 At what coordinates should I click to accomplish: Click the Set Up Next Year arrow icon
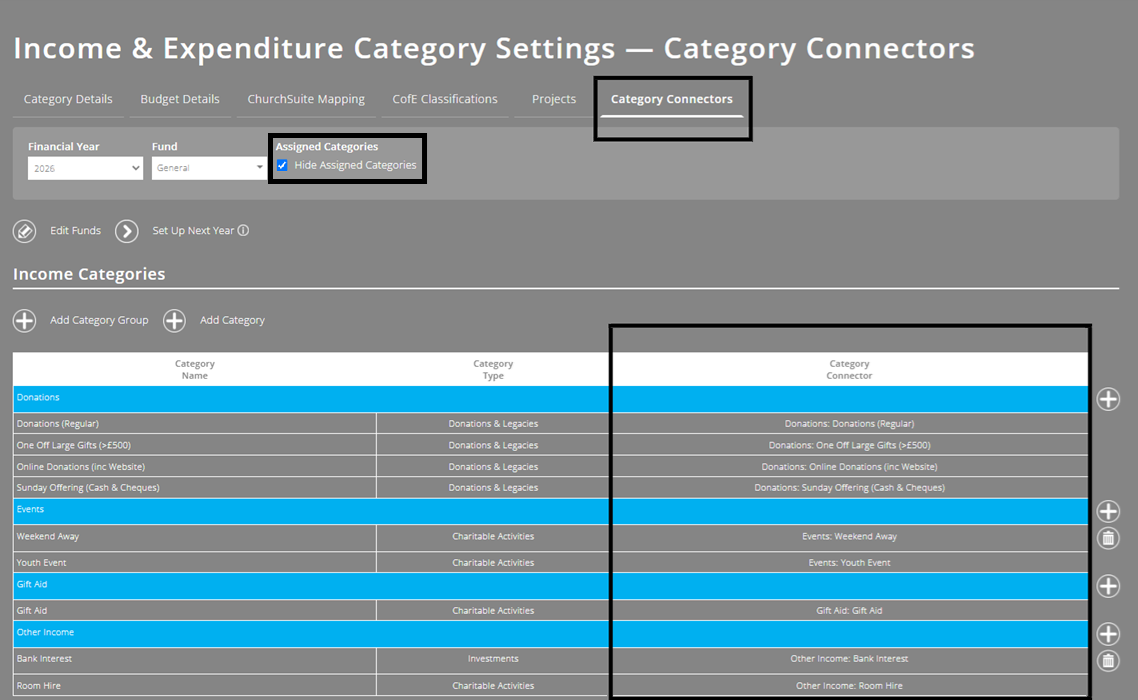point(127,231)
